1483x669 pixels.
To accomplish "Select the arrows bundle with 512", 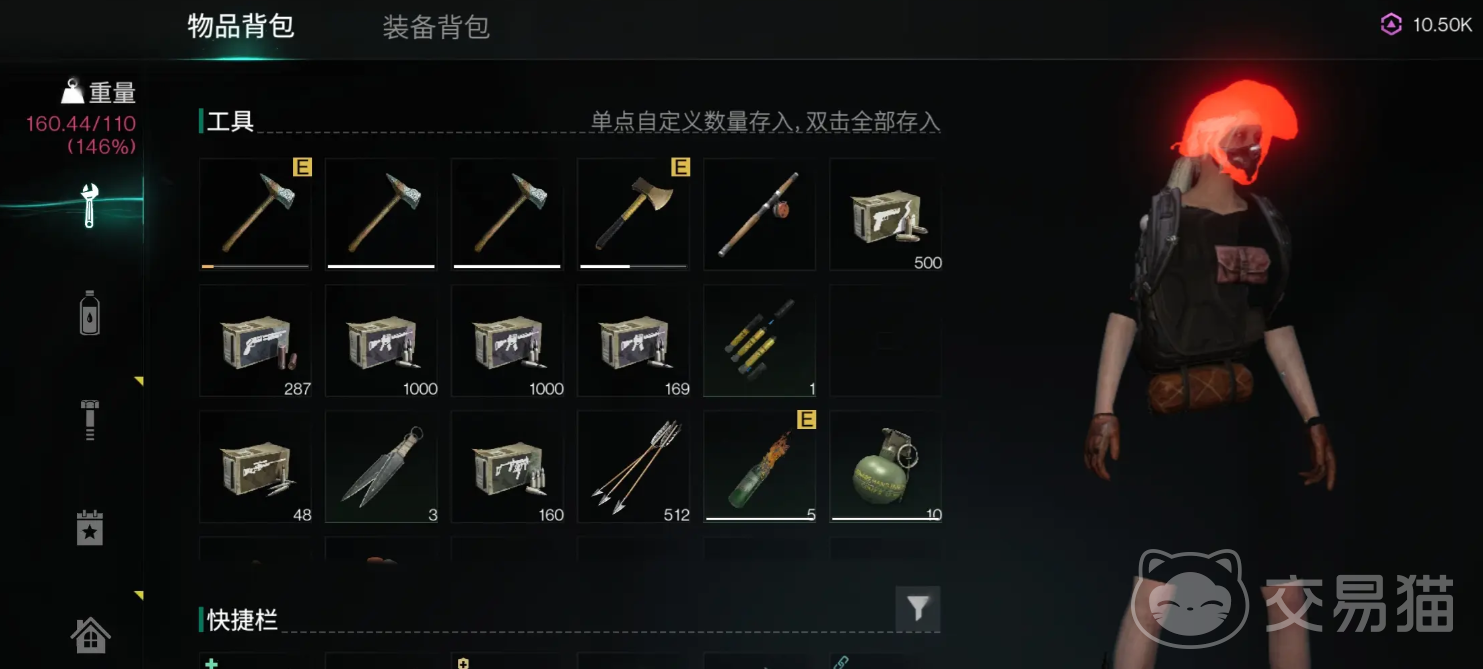I will pyautogui.click(x=633, y=466).
